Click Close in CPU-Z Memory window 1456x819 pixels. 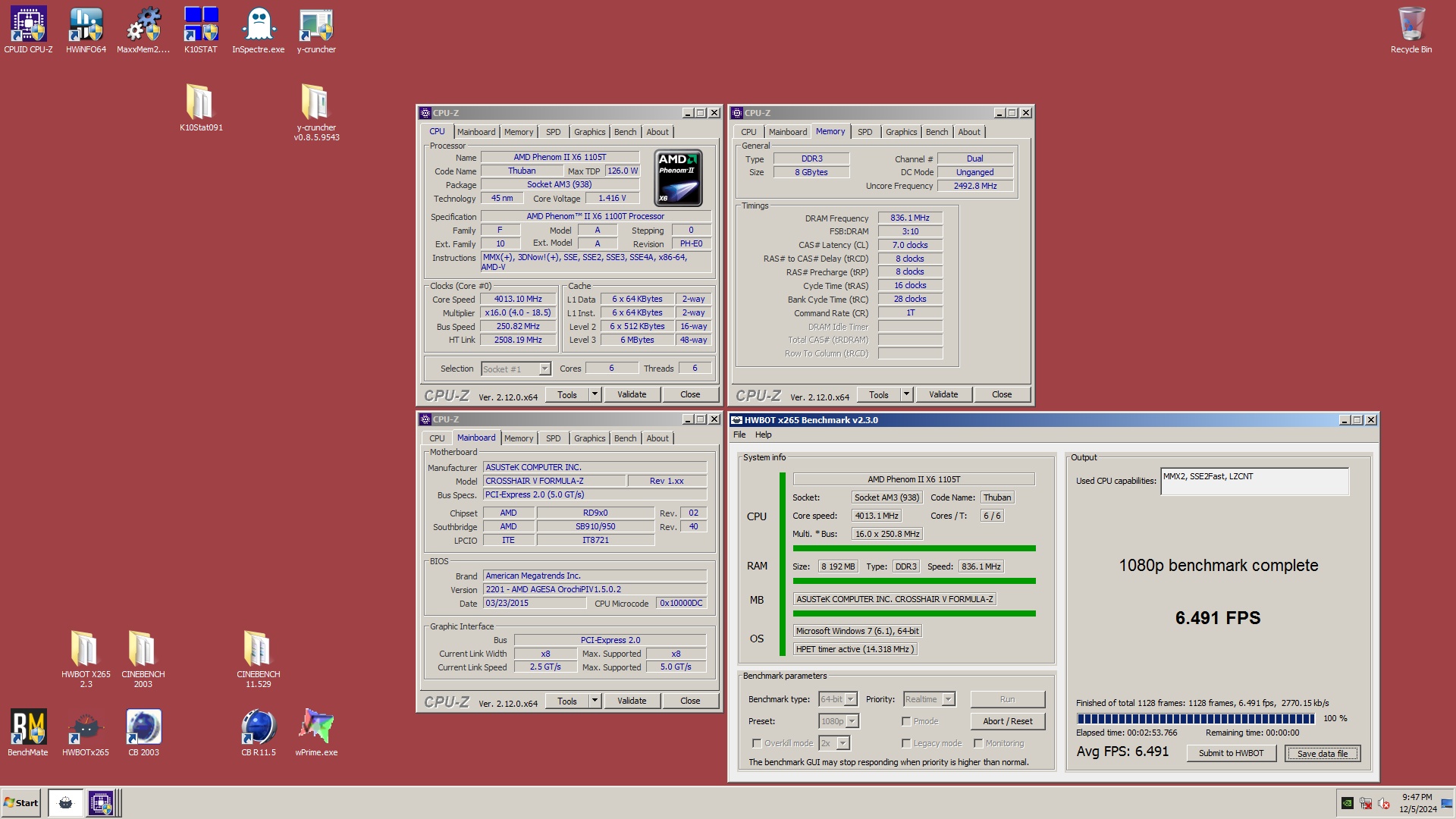click(x=1002, y=394)
